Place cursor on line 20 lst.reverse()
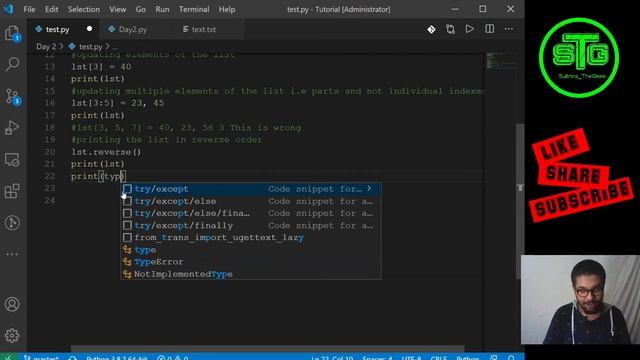This screenshot has width=640, height=360. pyautogui.click(x=106, y=152)
